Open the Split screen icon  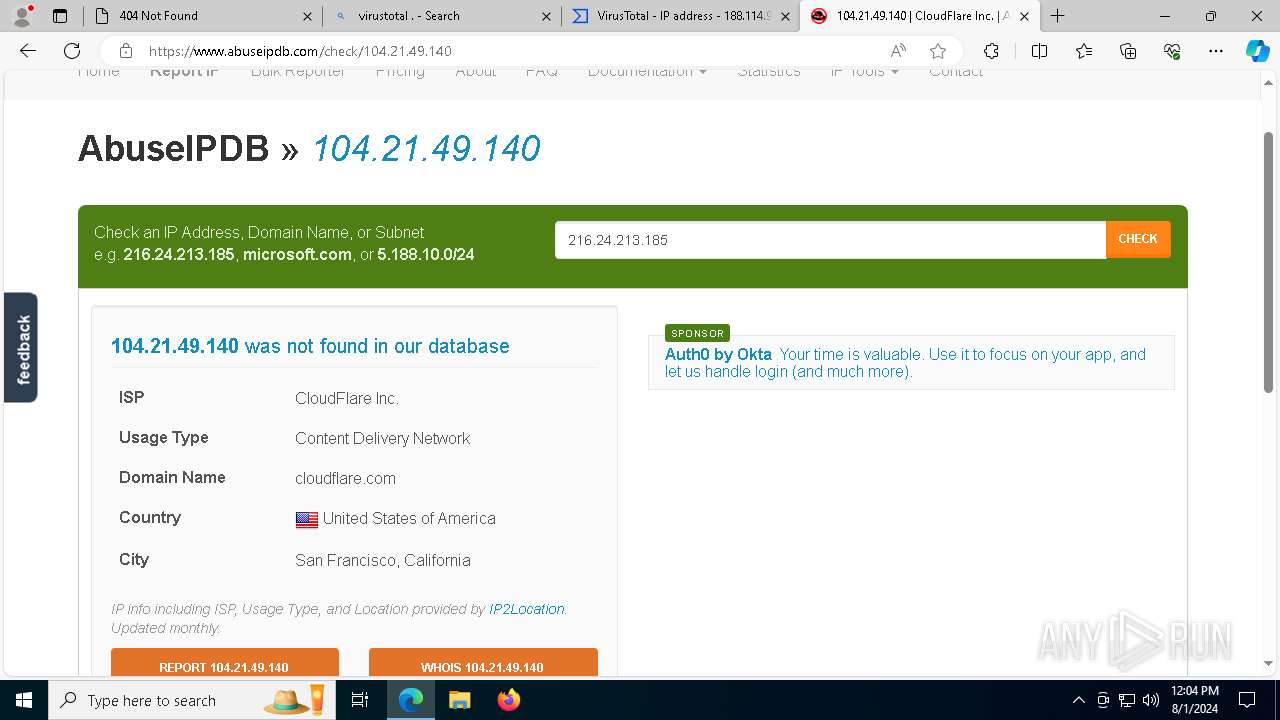click(1039, 51)
